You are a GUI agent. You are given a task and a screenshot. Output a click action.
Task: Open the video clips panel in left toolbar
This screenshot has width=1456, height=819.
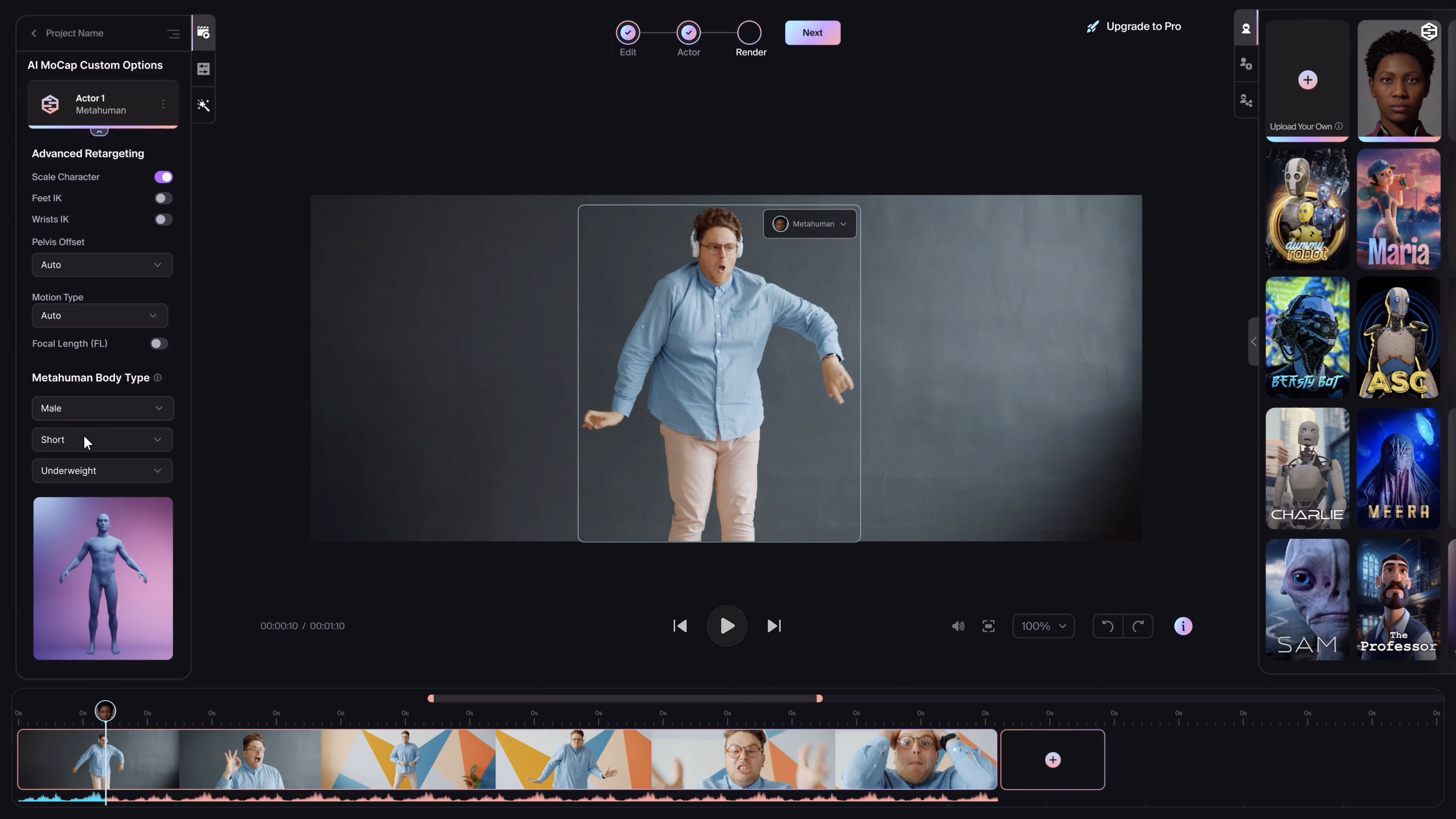203,32
